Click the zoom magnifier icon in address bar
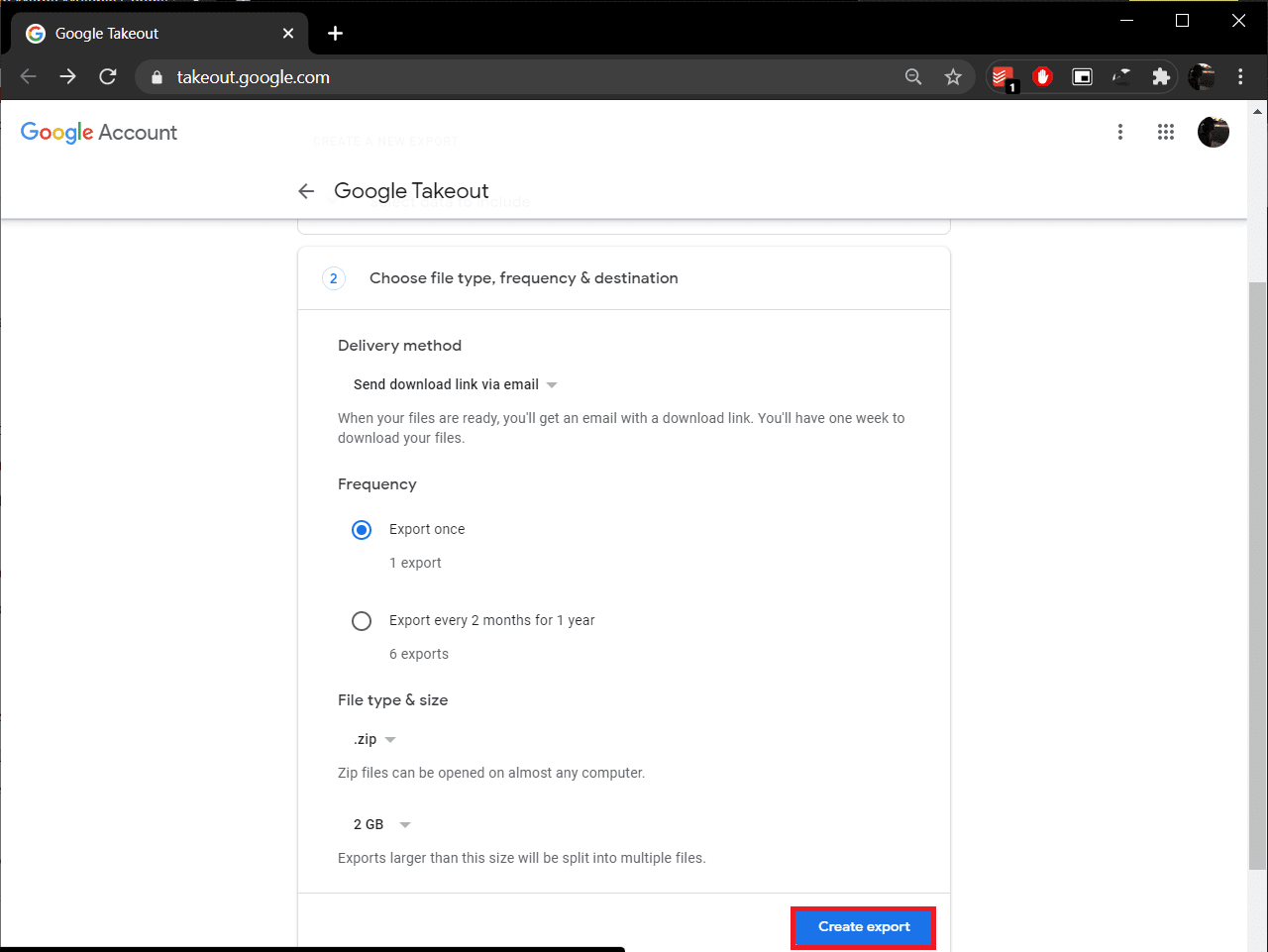 [x=913, y=77]
